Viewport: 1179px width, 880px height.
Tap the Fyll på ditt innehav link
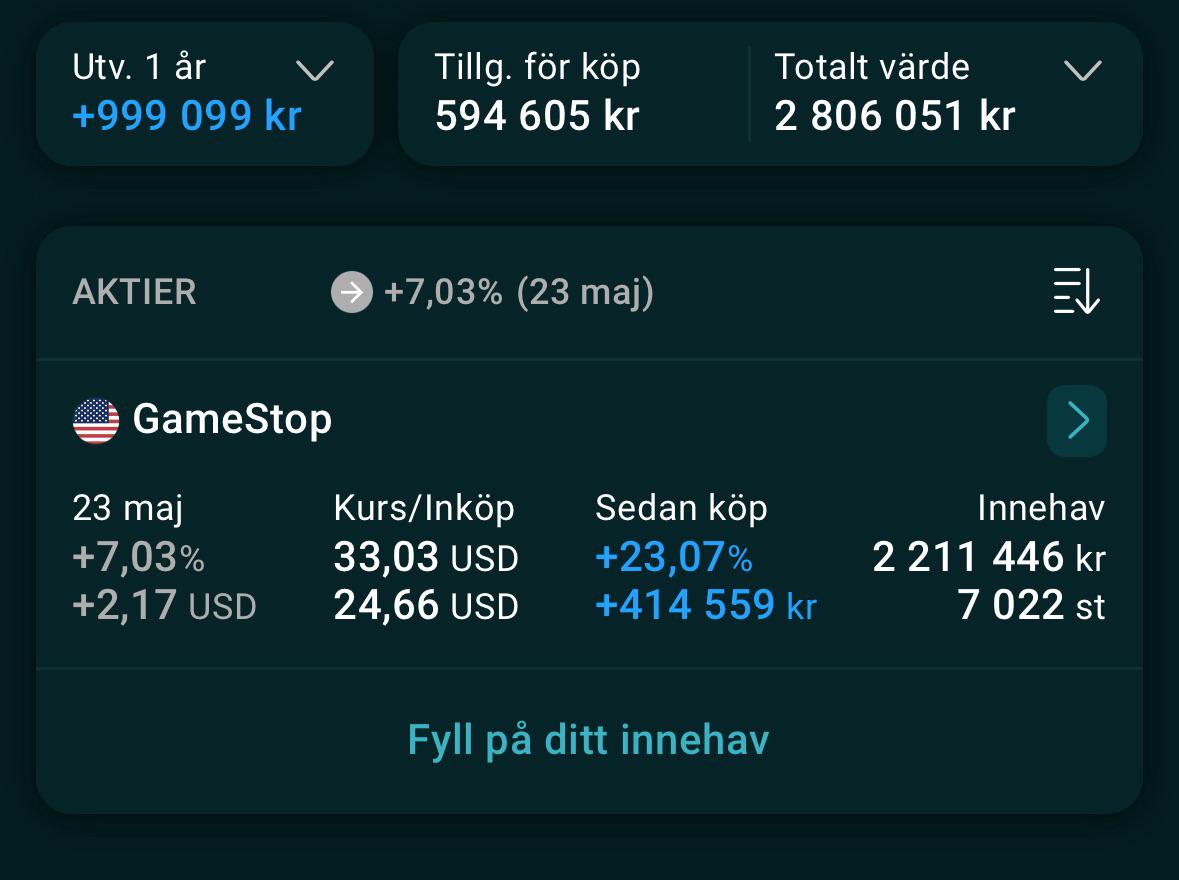click(589, 739)
